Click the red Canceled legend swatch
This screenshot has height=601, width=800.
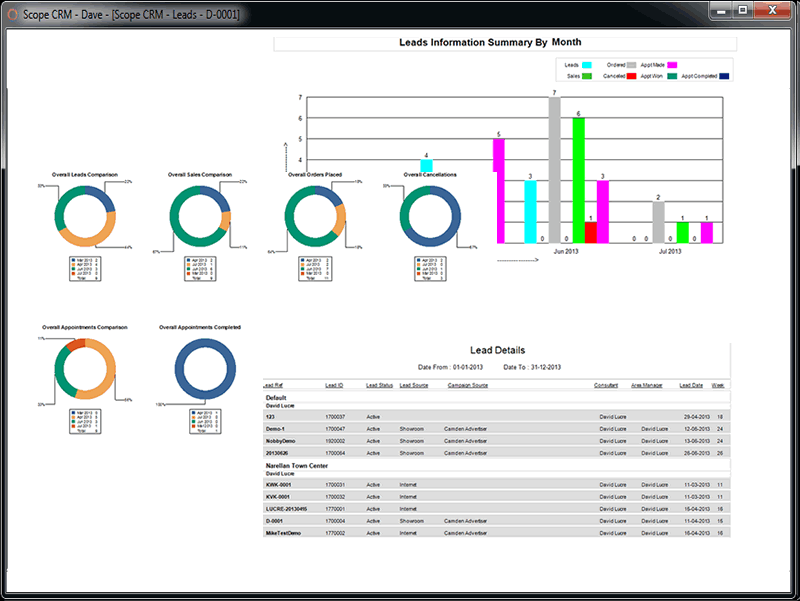[x=633, y=76]
